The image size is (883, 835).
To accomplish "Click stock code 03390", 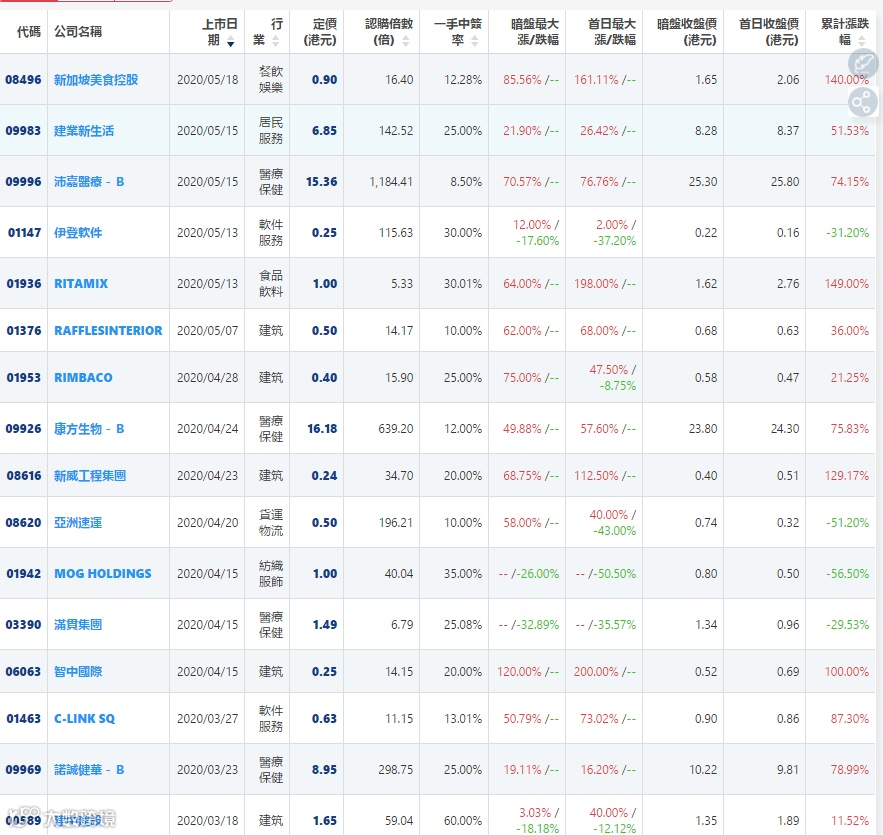I will (x=23, y=625).
